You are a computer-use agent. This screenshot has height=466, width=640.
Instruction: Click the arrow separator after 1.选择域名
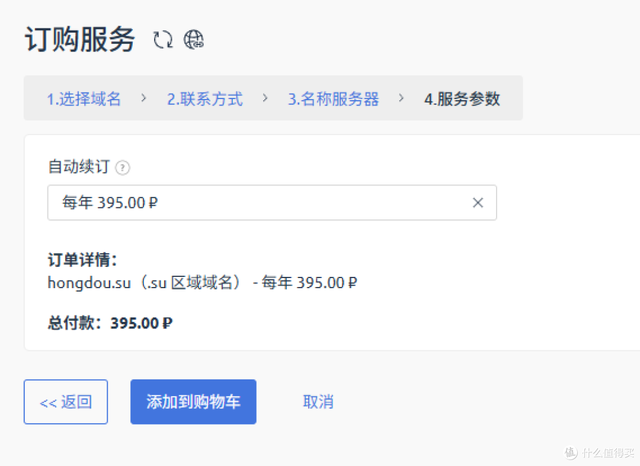coord(144,98)
